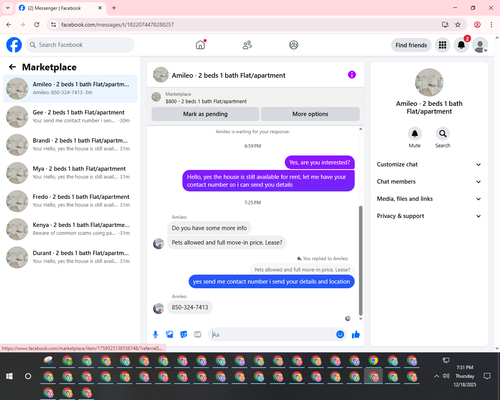Open the nine-dot Menu grid icon
This screenshot has height=400, width=500.
(442, 45)
